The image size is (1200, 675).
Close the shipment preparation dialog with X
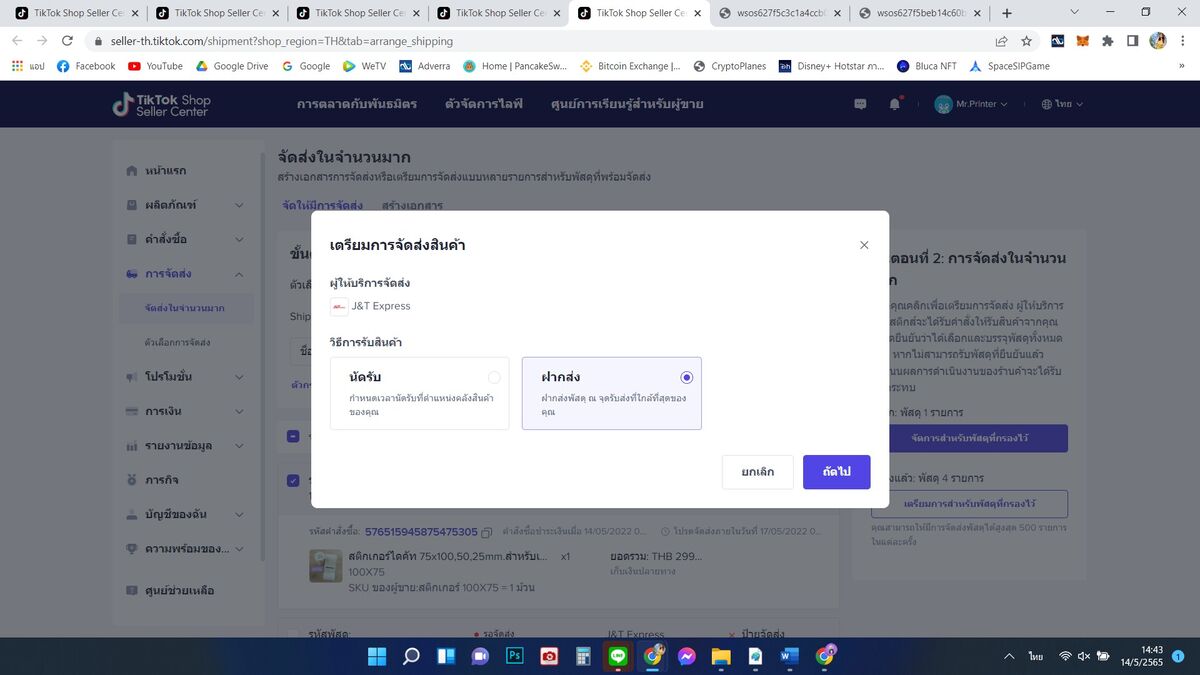coord(864,245)
